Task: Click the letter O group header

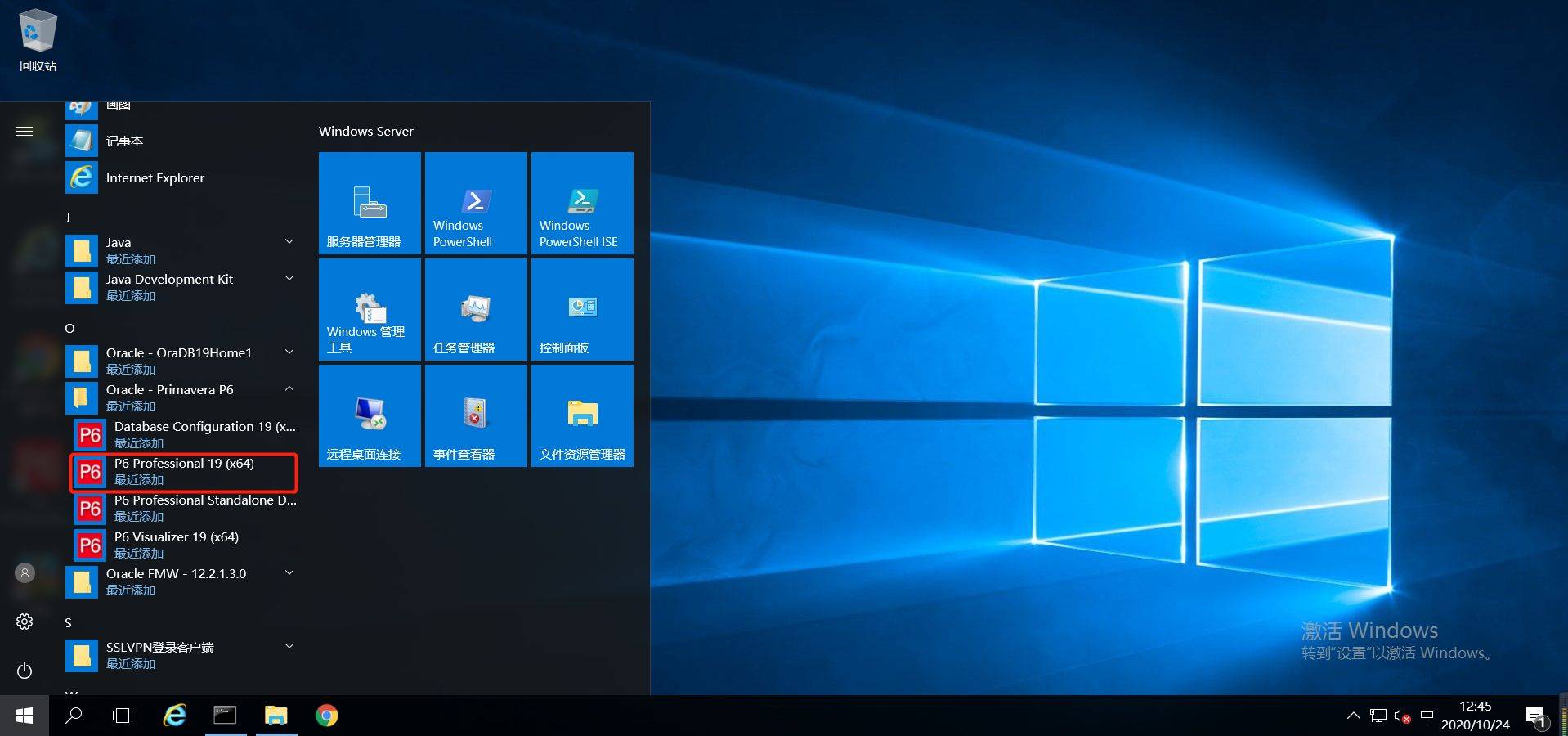Action: tap(69, 328)
